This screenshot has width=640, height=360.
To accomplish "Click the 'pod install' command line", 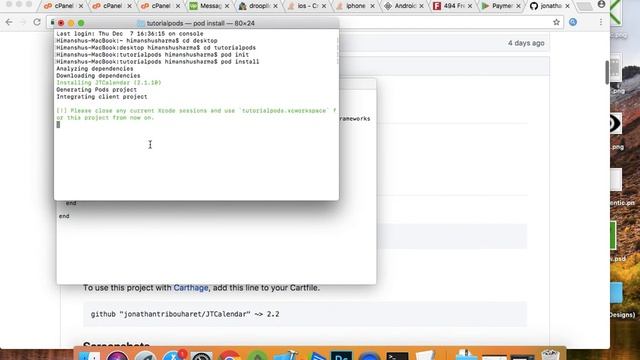I will click(x=158, y=62).
